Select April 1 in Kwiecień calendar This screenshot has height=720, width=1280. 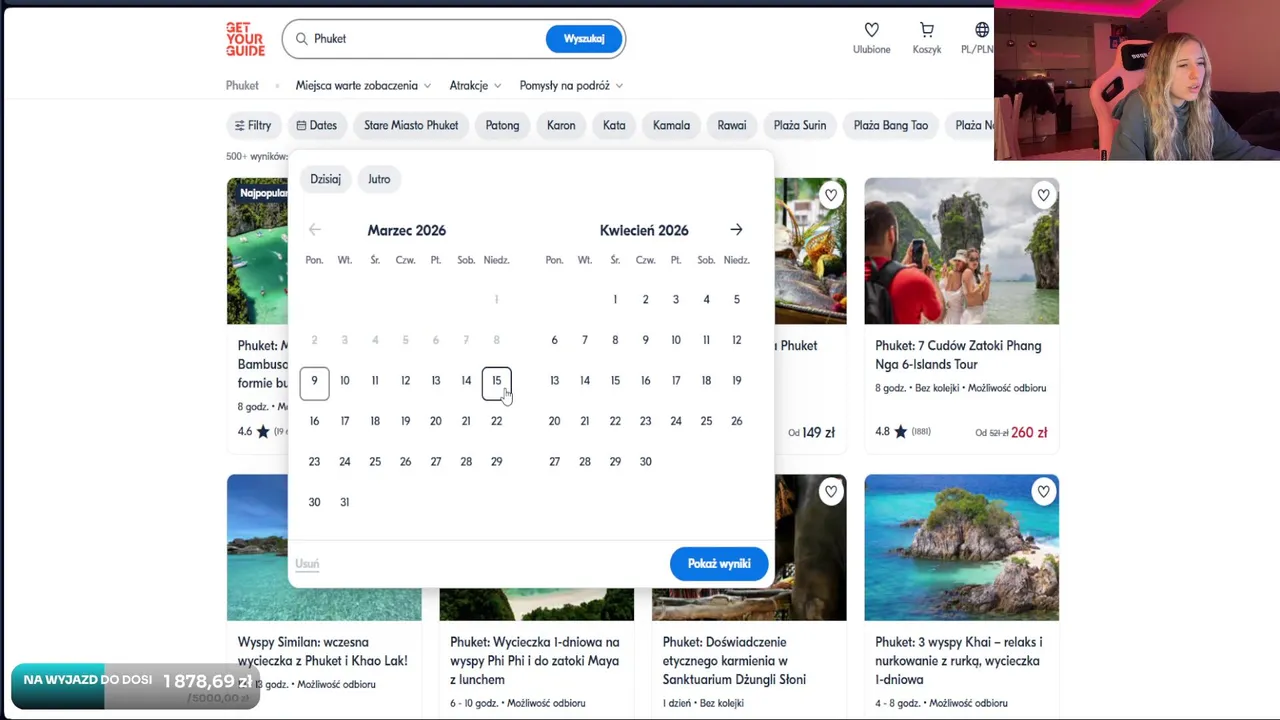coord(615,300)
